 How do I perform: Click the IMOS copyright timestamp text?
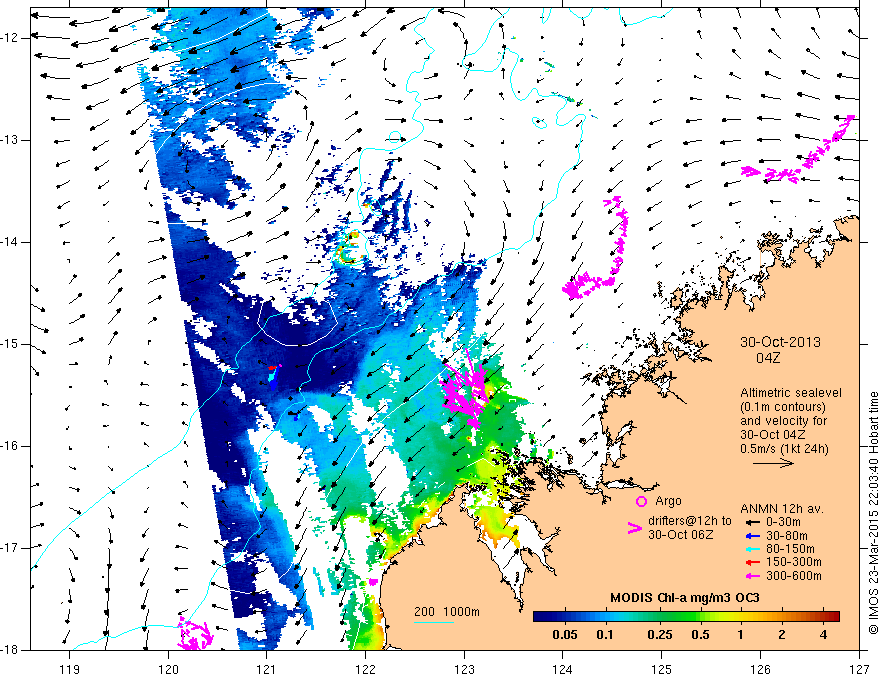click(873, 513)
